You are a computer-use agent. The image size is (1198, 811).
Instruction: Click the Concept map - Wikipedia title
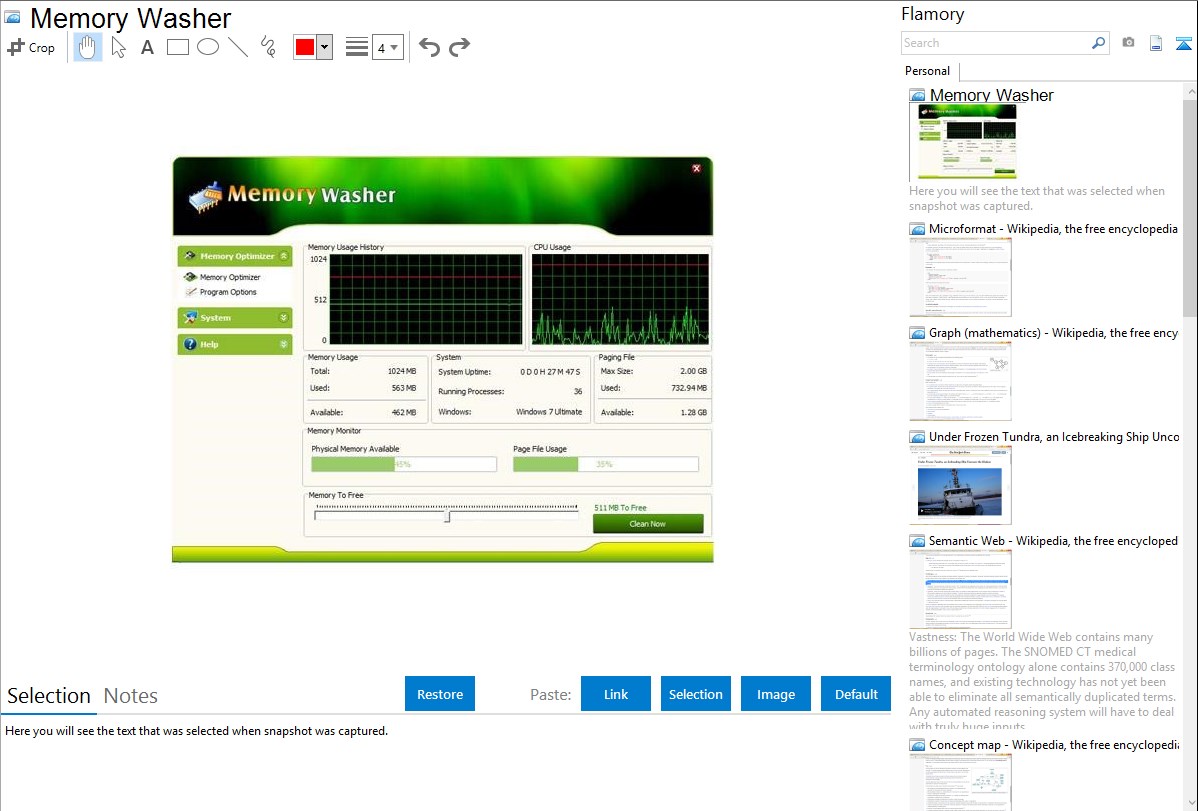pos(1054,744)
